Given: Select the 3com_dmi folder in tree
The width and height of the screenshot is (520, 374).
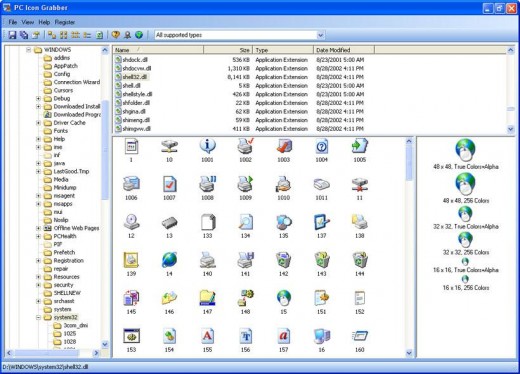Looking at the screenshot, I should [x=75, y=325].
